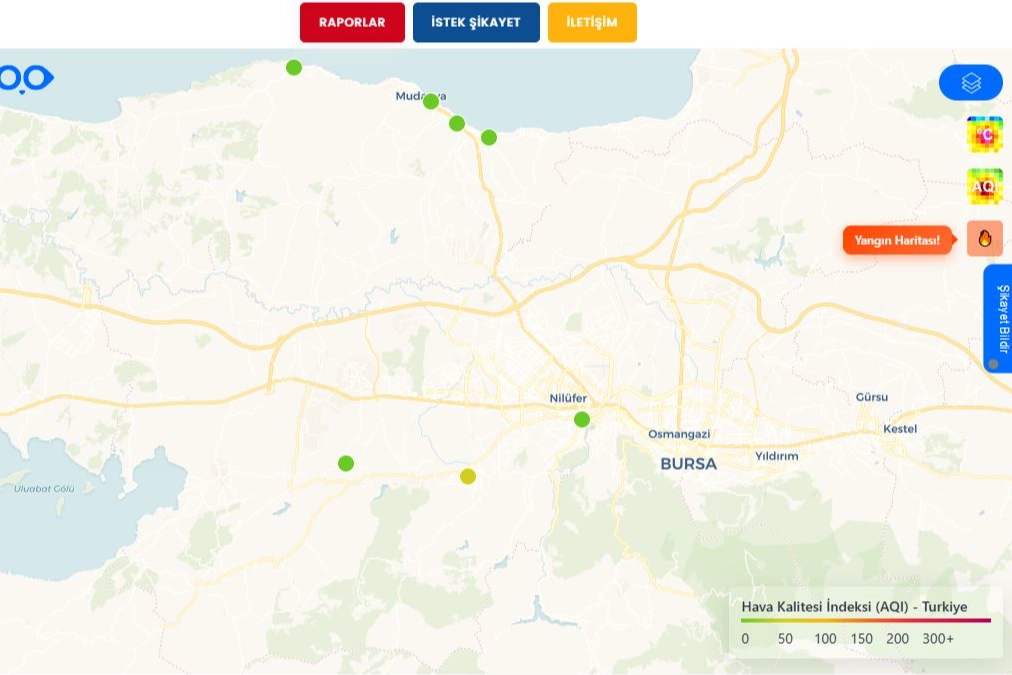Toggle the AQI heatmap layer
The height and width of the screenshot is (675, 1012).
click(984, 187)
